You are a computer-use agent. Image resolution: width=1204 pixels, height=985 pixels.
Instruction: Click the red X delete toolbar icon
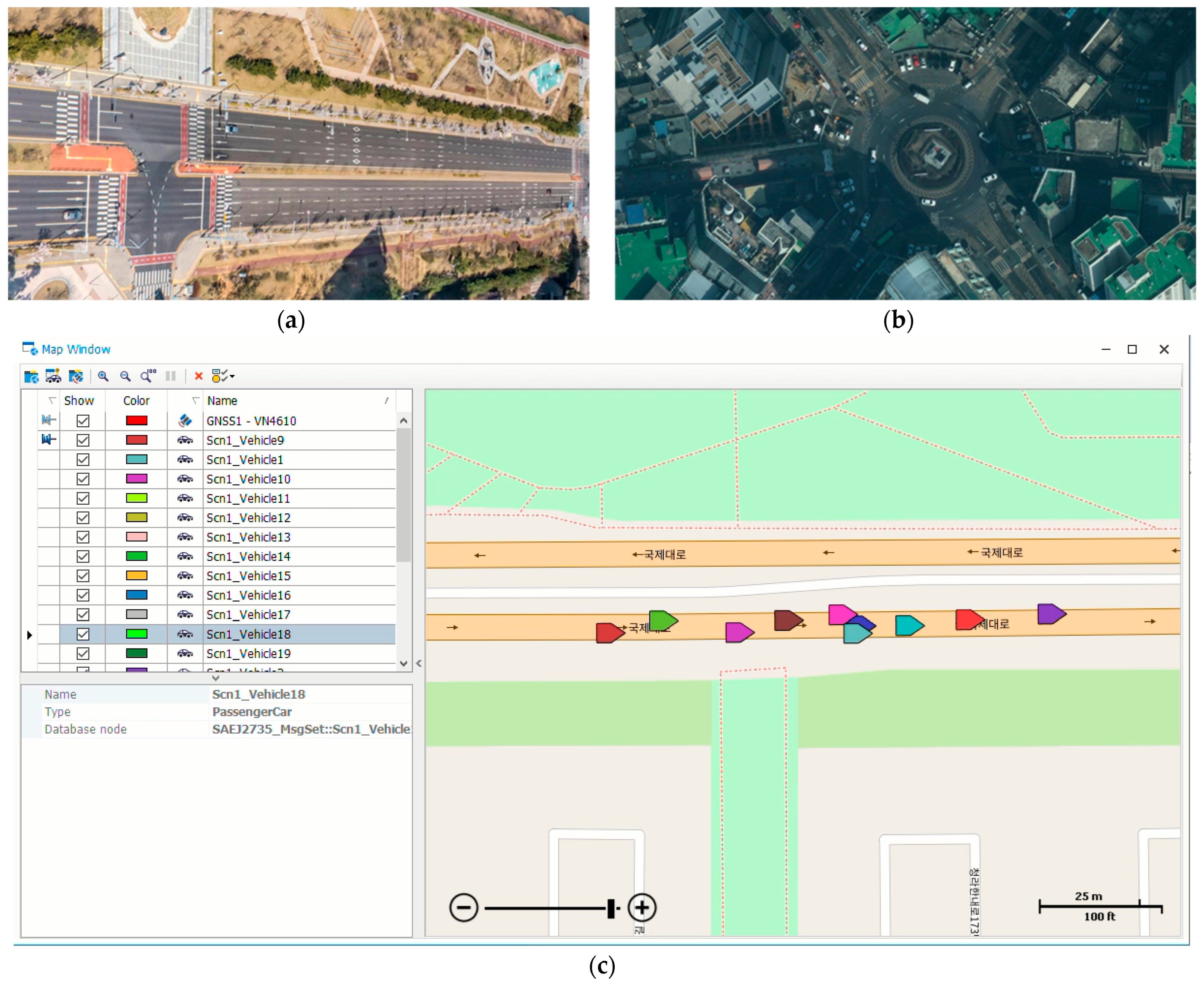click(198, 376)
